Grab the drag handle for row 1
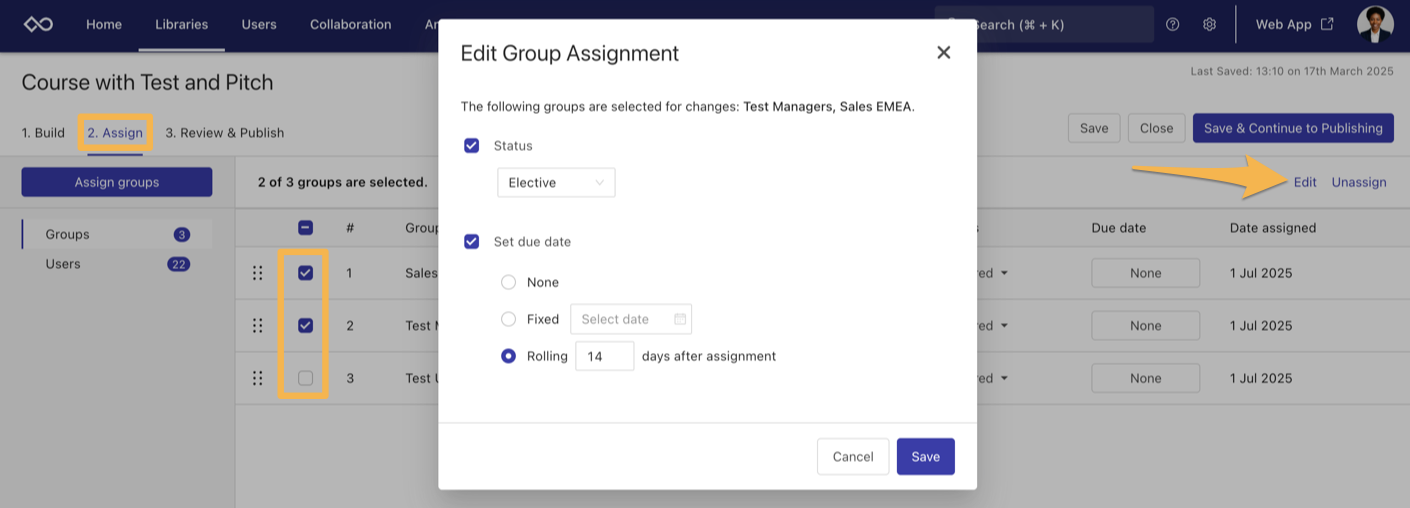This screenshot has width=1410, height=508. (x=257, y=273)
